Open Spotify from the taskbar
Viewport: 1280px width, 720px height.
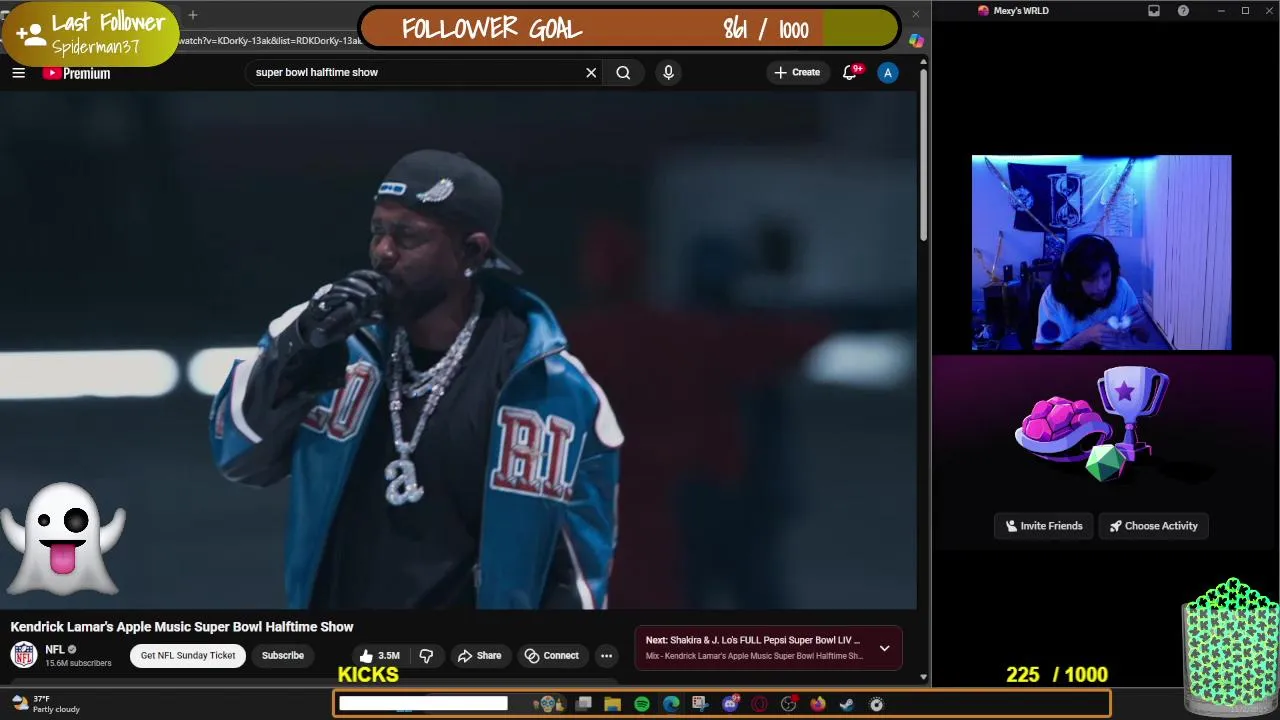coord(642,704)
